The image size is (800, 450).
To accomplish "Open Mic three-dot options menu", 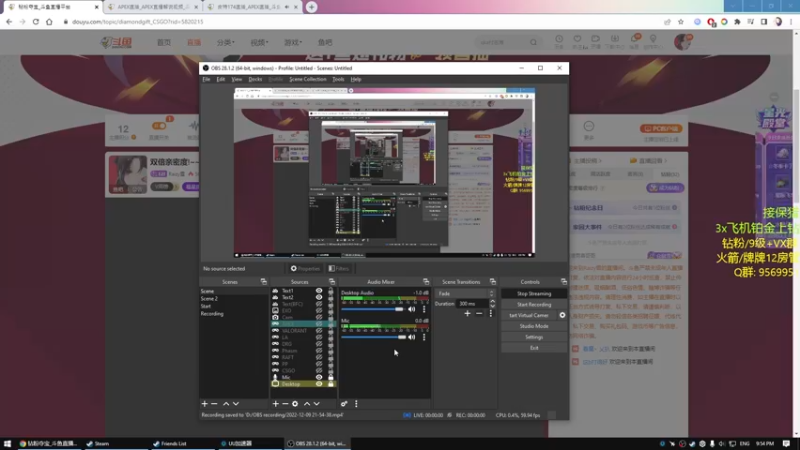I will 424,337.
